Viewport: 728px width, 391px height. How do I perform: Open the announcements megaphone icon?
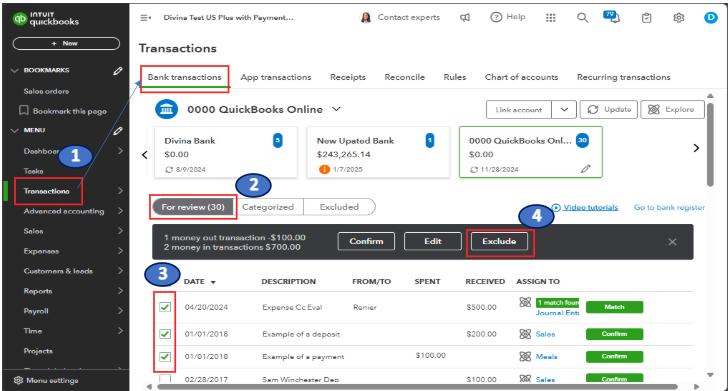[465, 17]
